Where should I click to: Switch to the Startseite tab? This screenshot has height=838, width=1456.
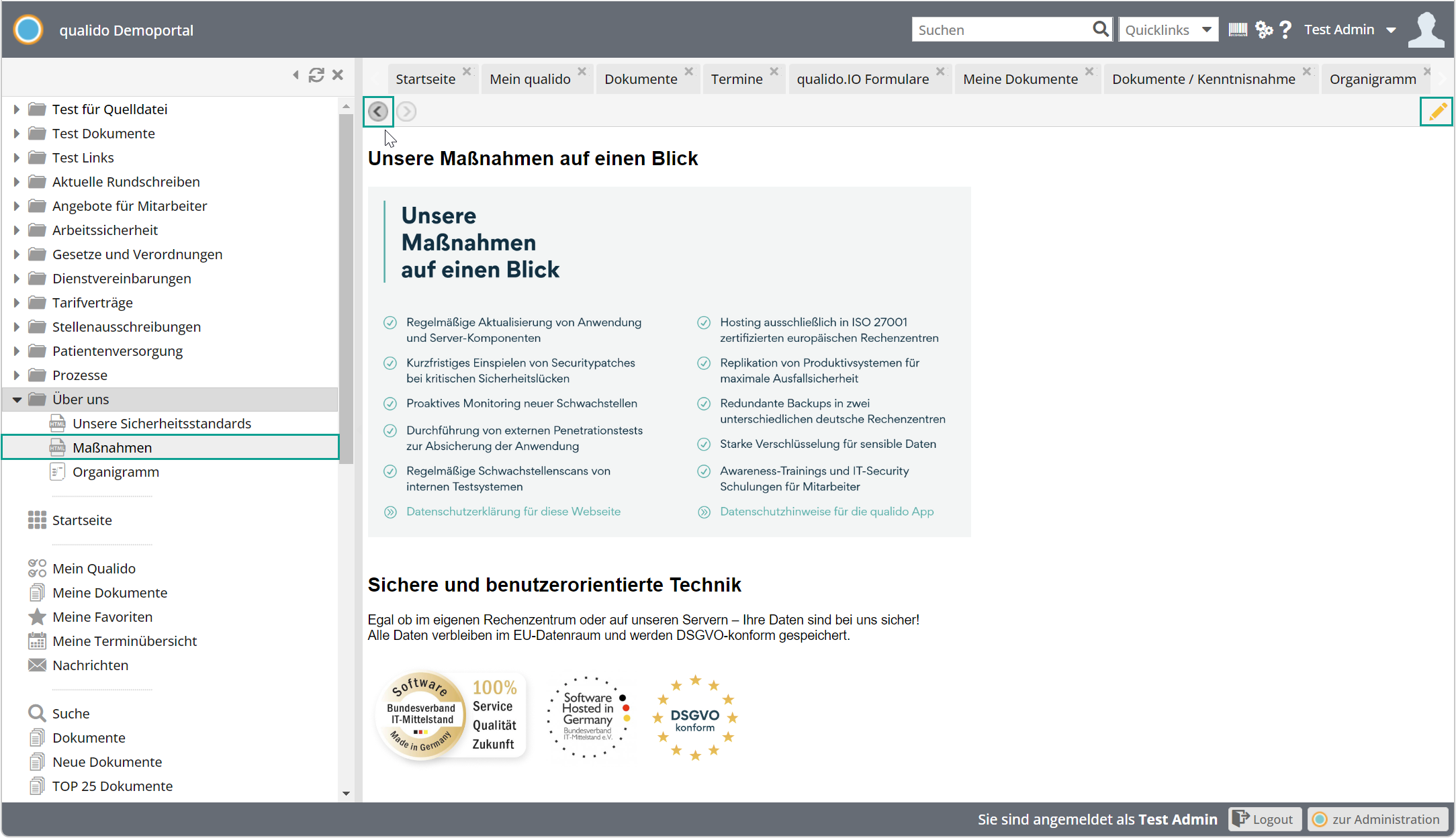(425, 79)
